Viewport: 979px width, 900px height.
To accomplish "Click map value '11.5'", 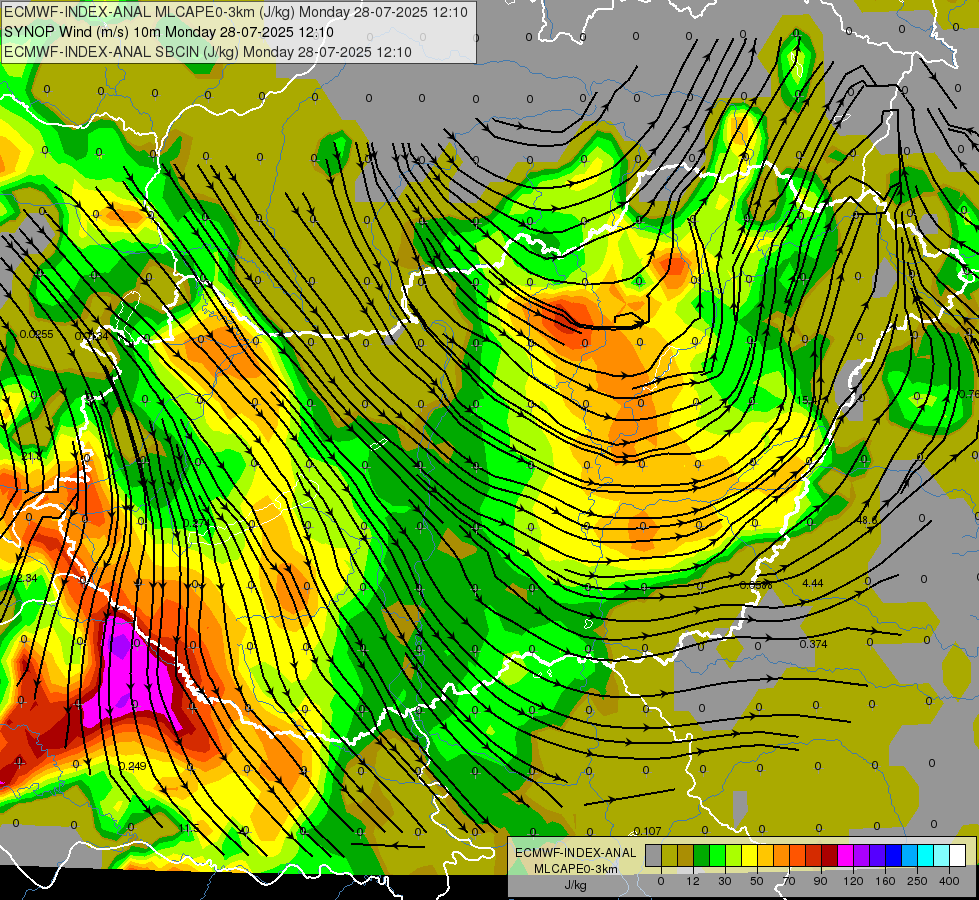I will click(189, 828).
